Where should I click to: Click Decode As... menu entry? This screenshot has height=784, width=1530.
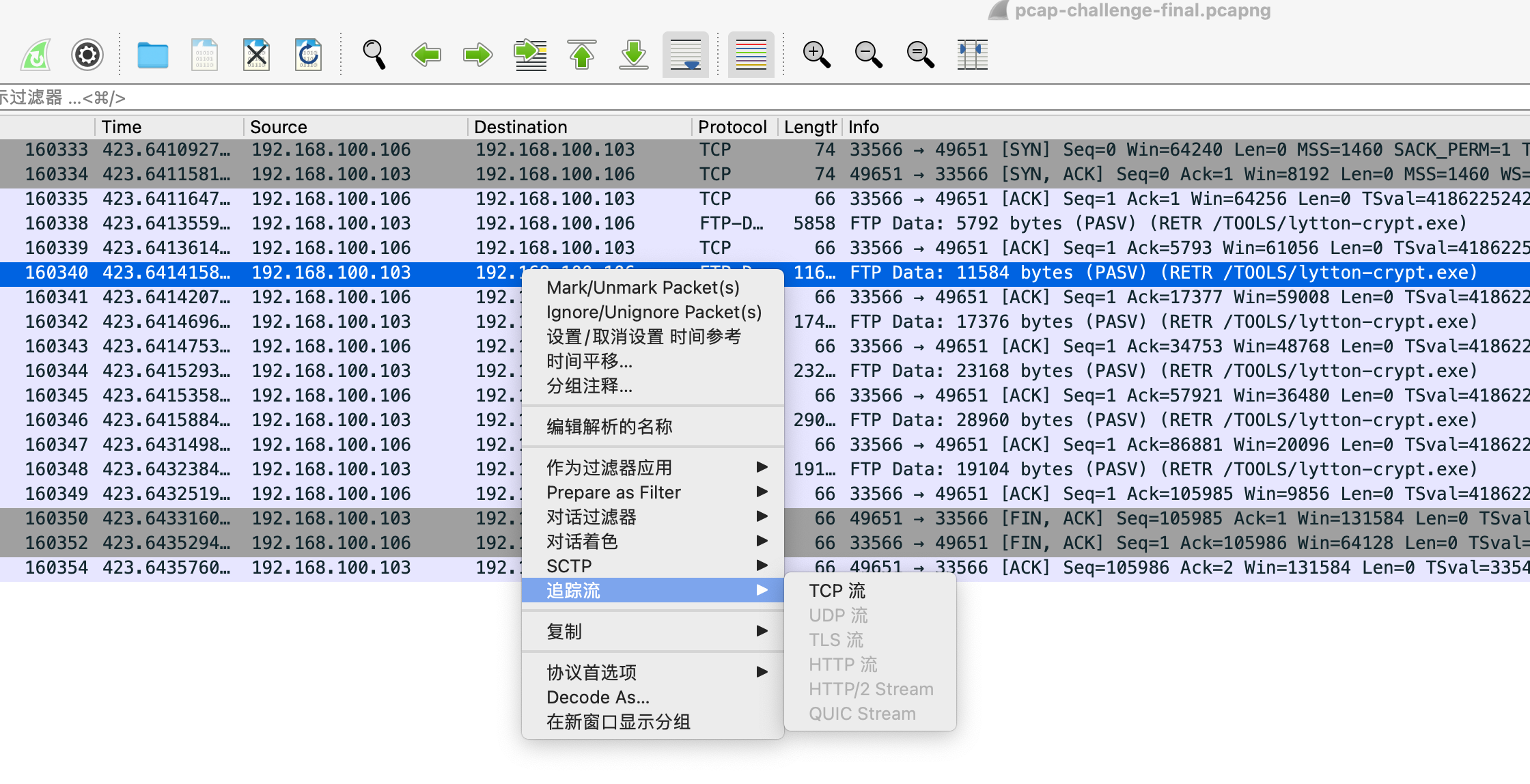598,697
